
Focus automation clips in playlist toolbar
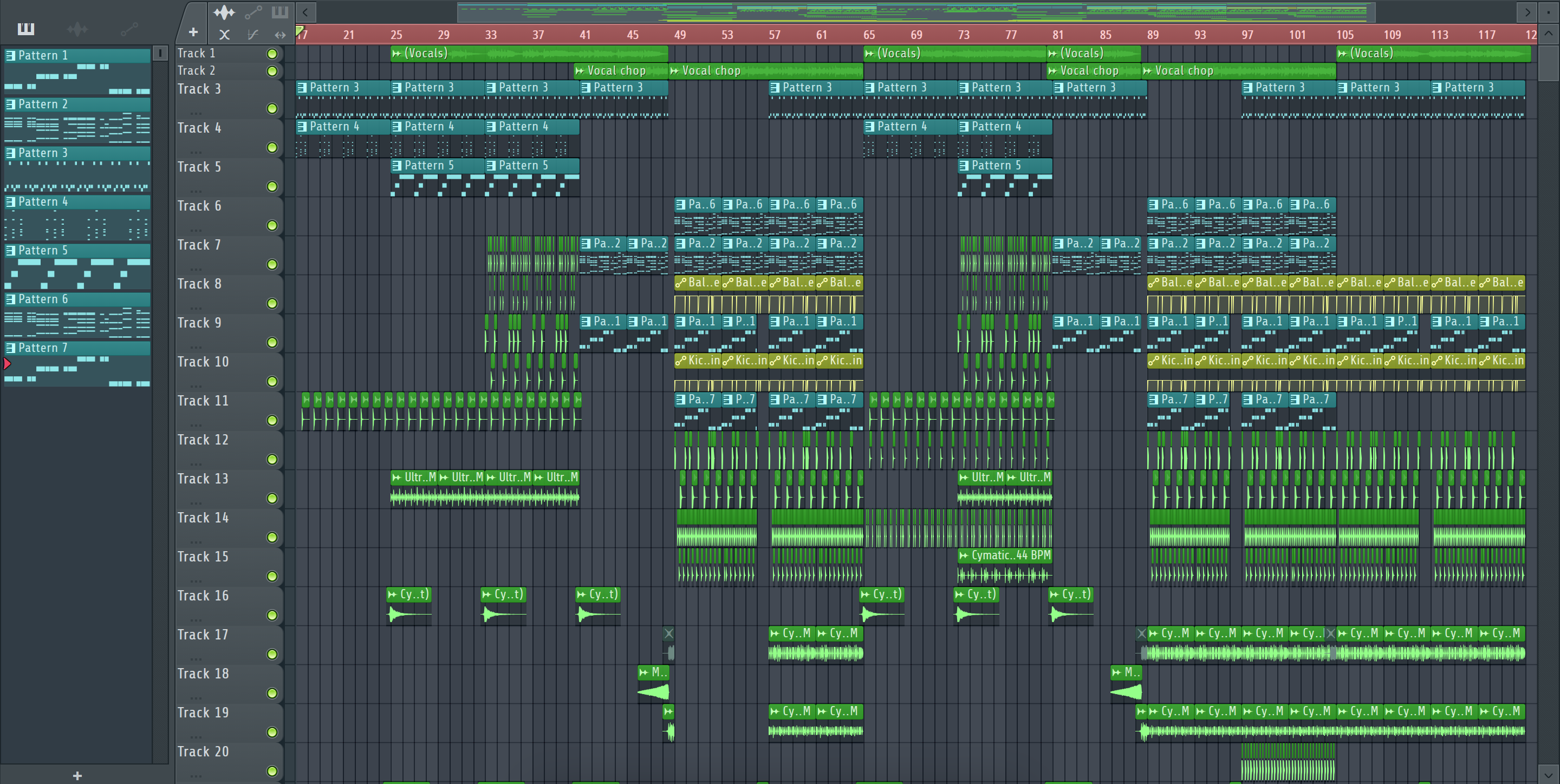pos(253,12)
